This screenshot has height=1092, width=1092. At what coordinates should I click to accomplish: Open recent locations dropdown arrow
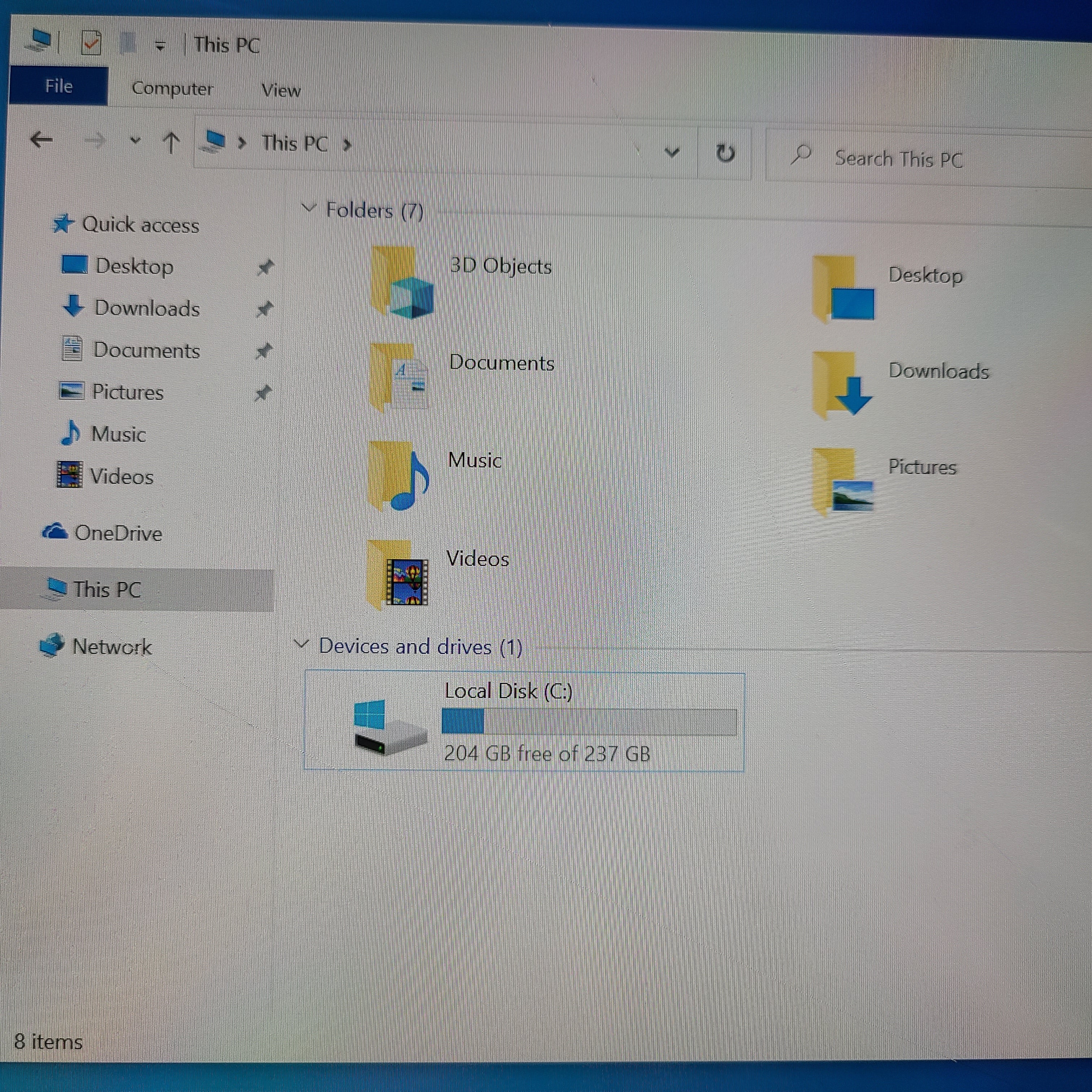pyautogui.click(x=135, y=140)
